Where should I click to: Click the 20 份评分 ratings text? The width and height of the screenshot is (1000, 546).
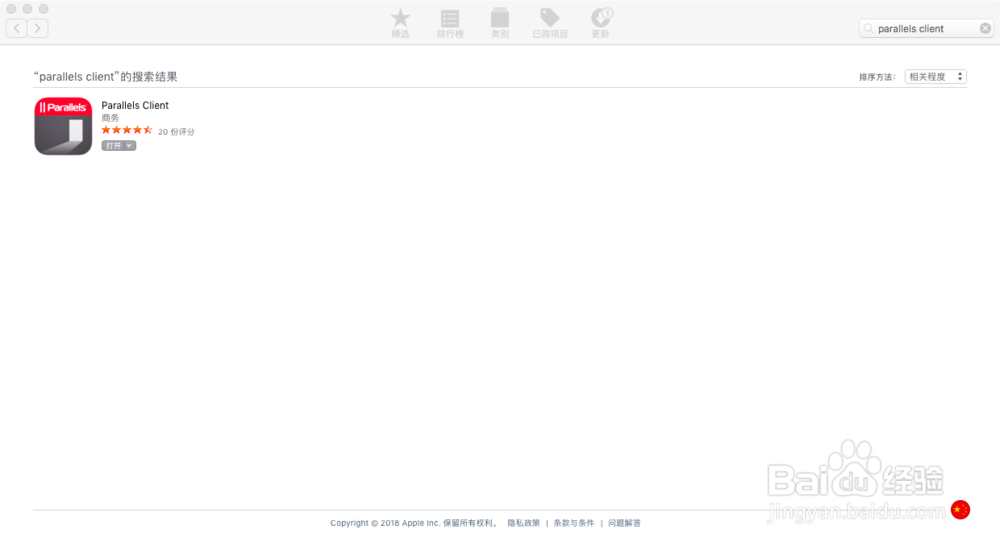coord(176,132)
